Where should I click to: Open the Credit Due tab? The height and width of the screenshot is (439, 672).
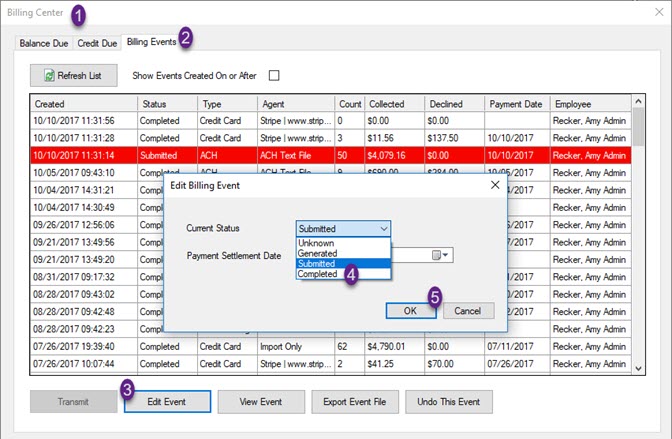[97, 44]
